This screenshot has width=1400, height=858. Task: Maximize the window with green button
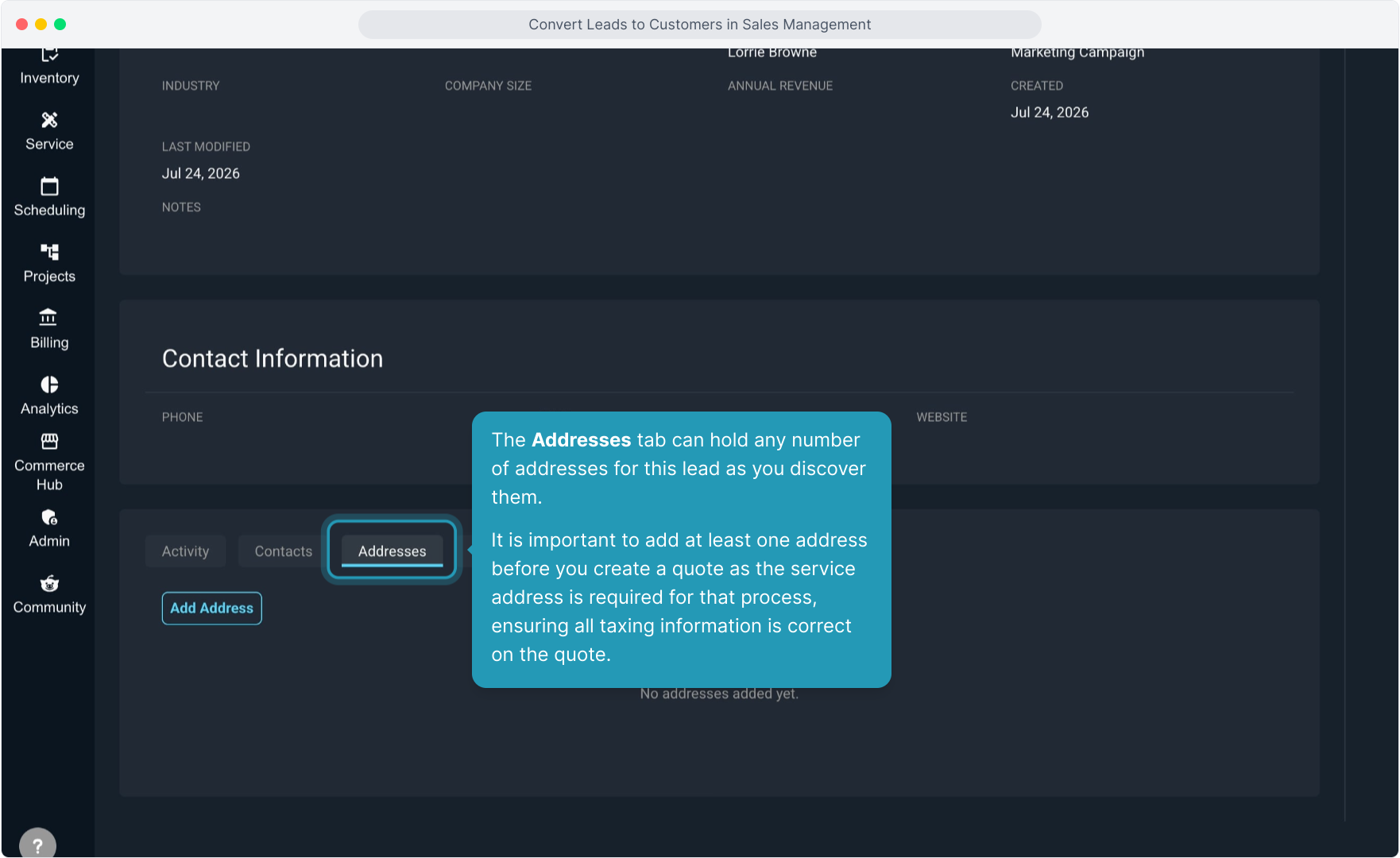click(x=60, y=25)
